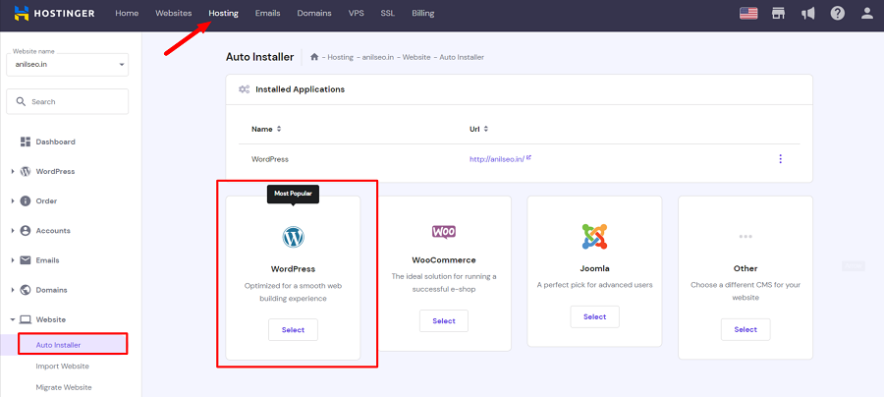Open the top Emails menu
Image resolution: width=884 pixels, height=397 pixels.
pos(267,13)
